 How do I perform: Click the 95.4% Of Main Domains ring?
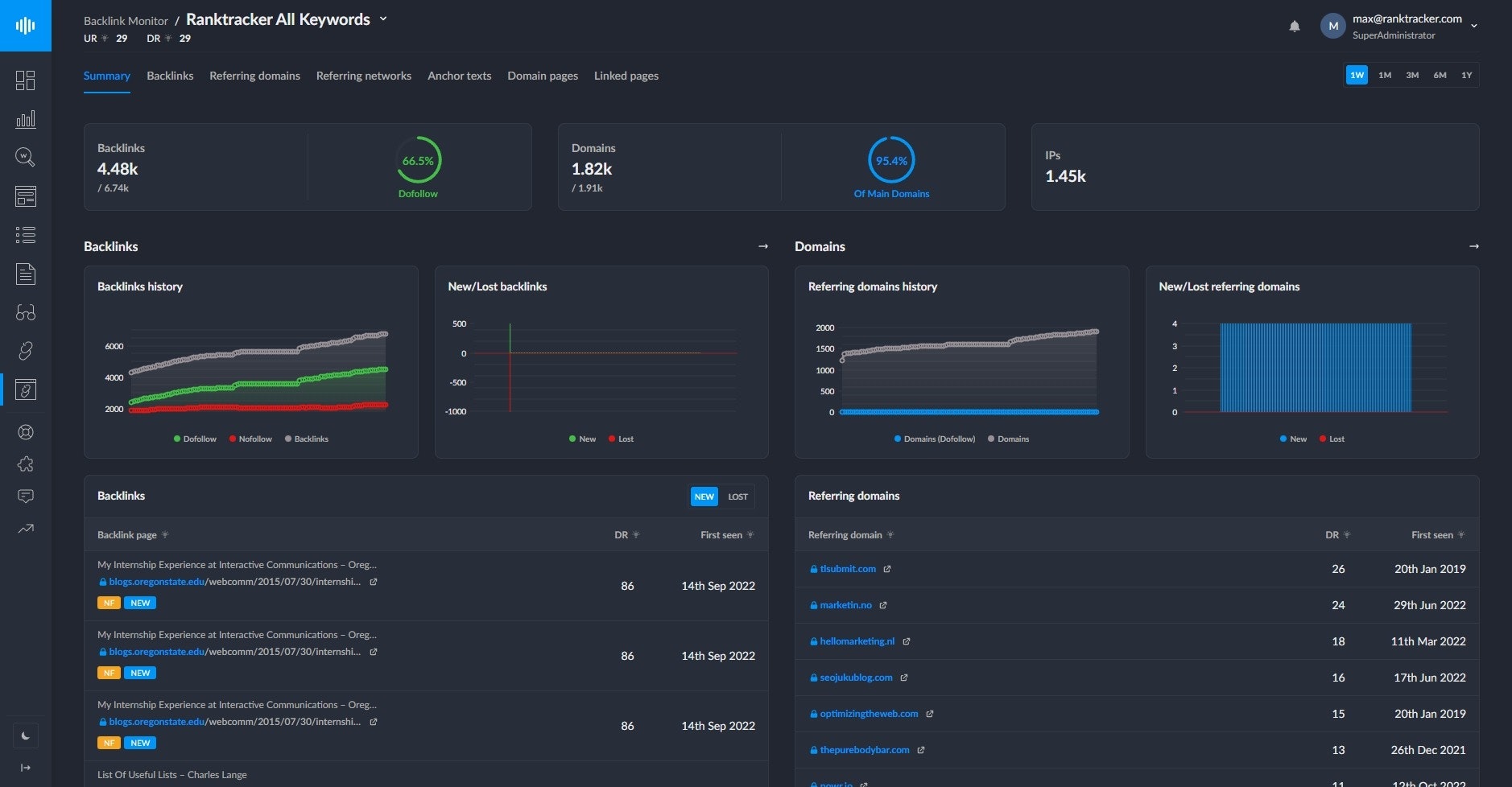click(891, 160)
